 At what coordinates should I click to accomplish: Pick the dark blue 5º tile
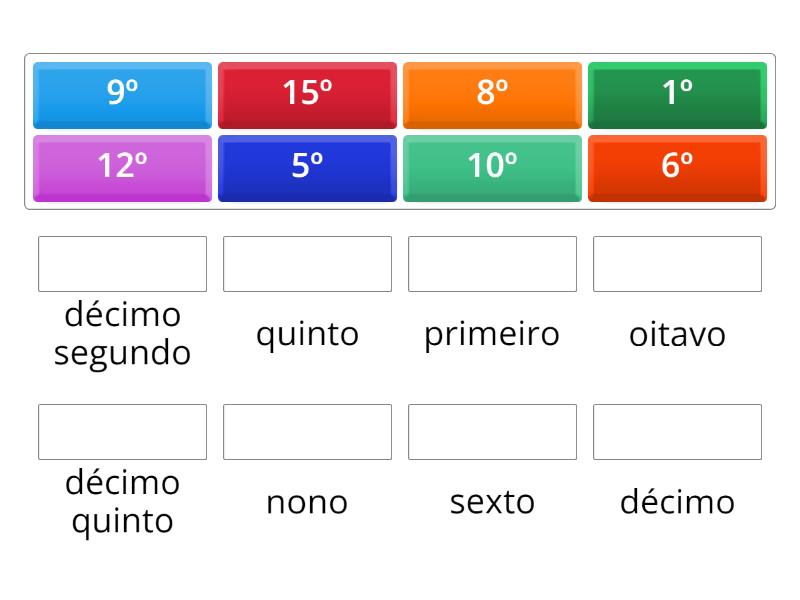[307, 168]
